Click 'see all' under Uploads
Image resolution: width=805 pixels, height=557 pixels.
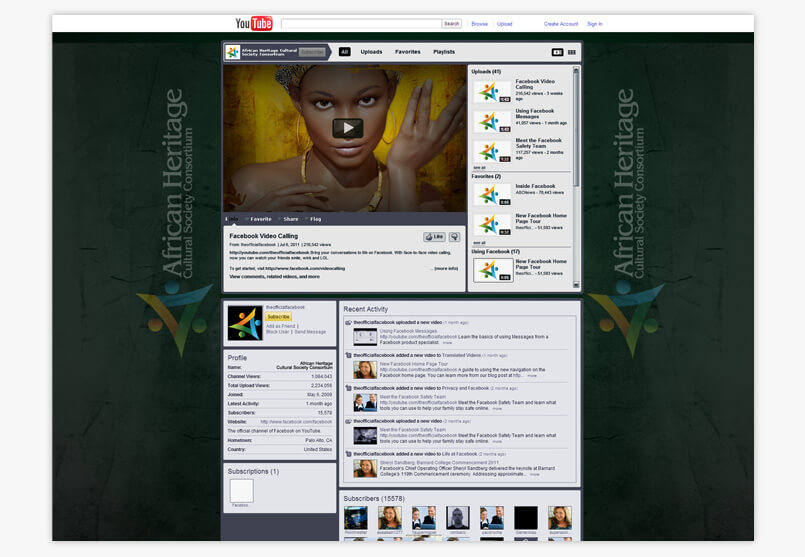point(479,167)
